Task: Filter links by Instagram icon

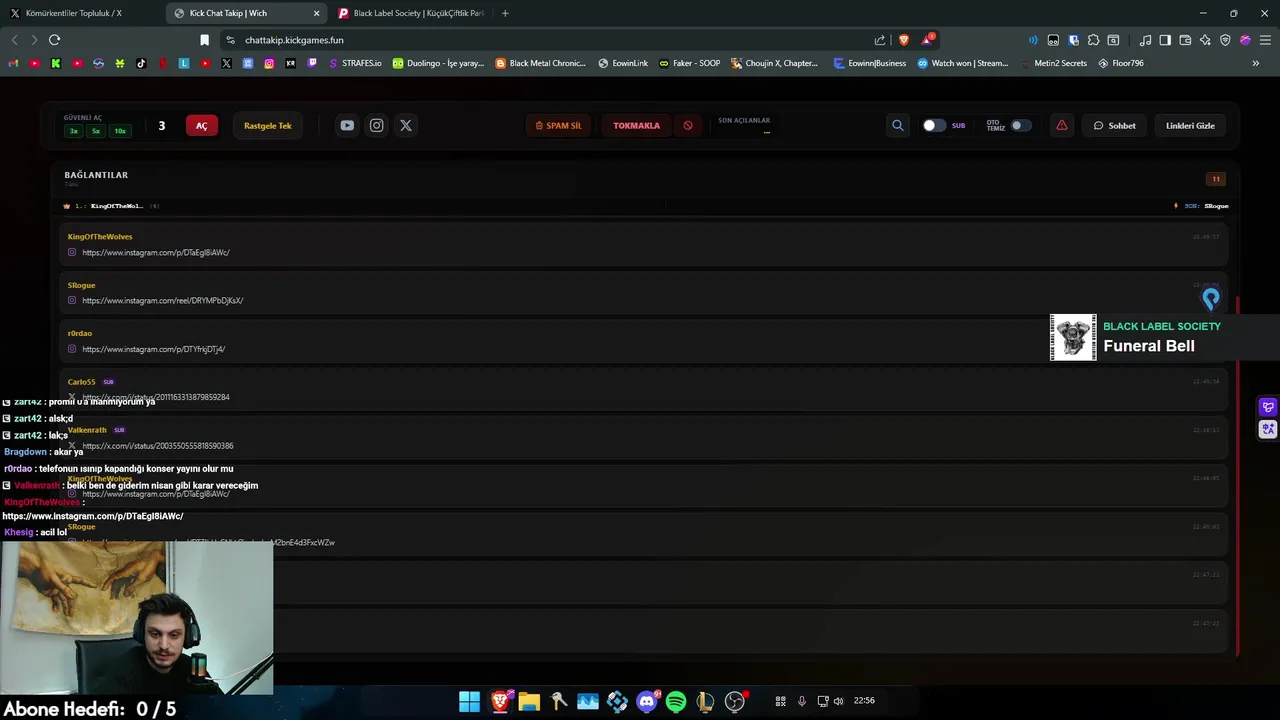Action: 377,126
